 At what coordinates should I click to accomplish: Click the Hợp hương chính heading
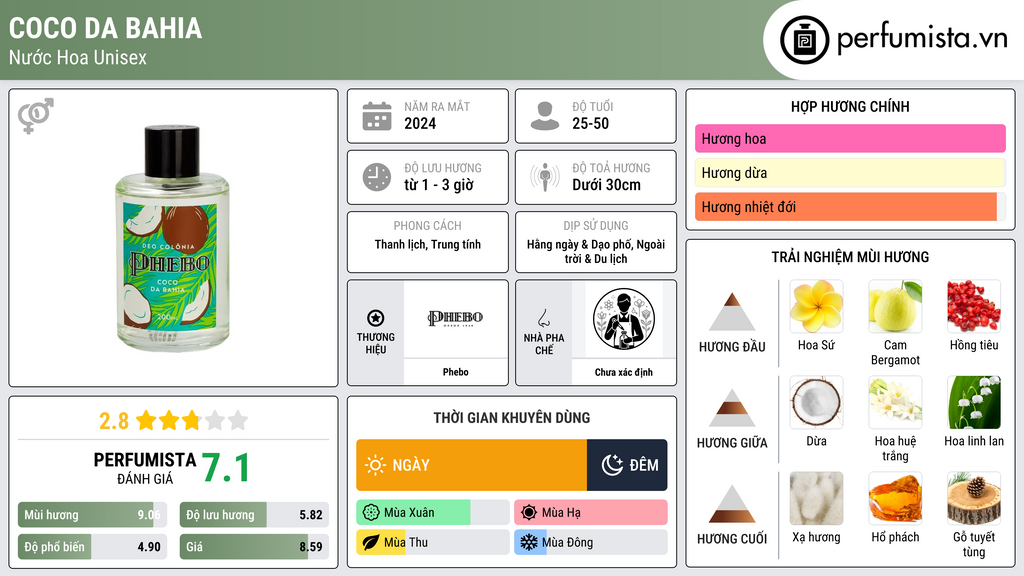(x=850, y=106)
